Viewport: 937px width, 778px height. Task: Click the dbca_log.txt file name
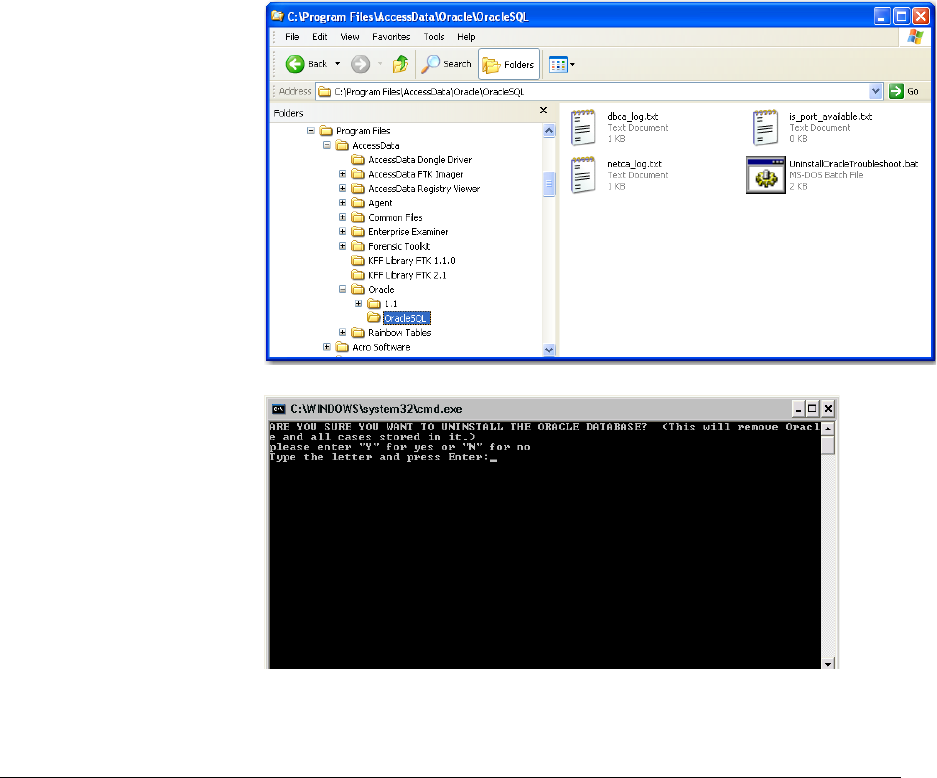pyautogui.click(x=632, y=117)
